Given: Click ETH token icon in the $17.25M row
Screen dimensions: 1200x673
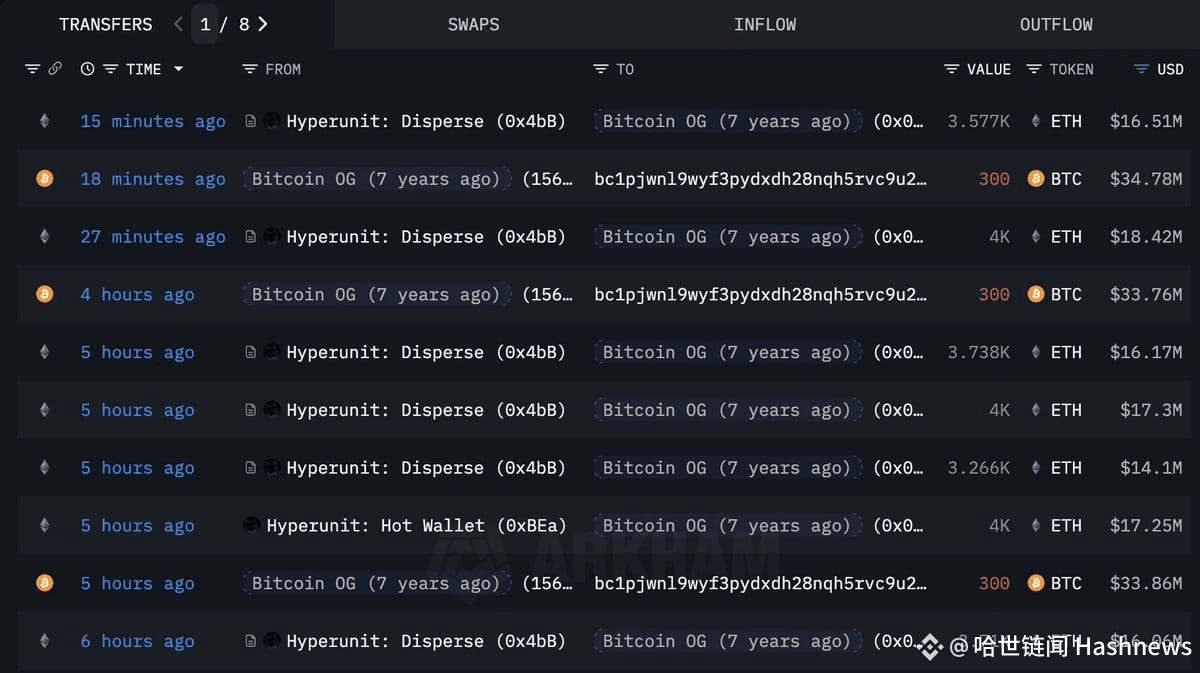Looking at the screenshot, I should (x=1036, y=525).
